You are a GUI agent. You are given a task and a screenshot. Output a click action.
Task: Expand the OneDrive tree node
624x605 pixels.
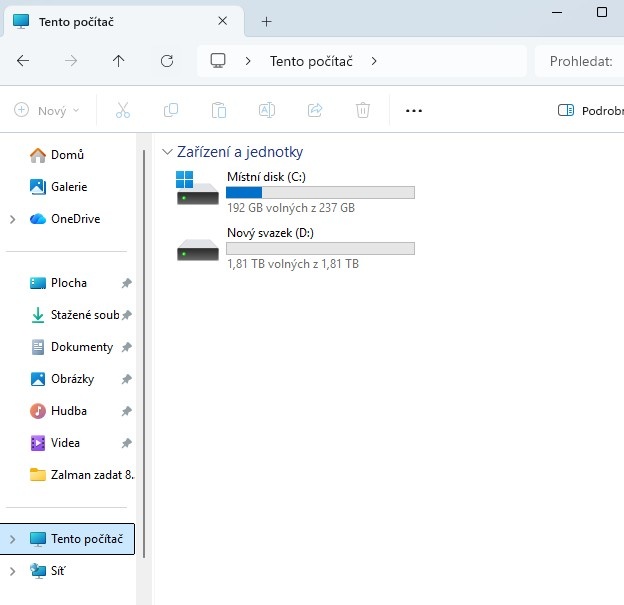coord(12,219)
